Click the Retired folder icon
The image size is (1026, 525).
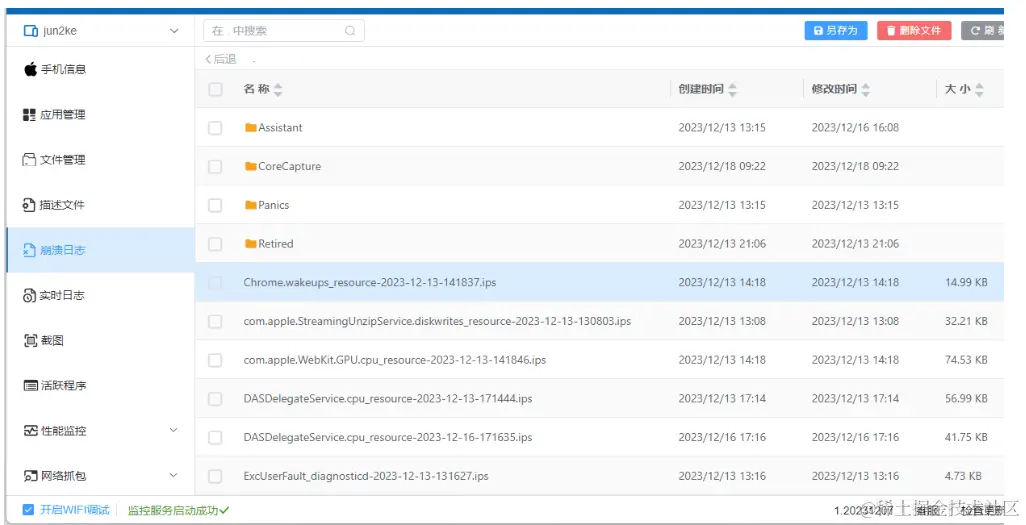pyautogui.click(x=251, y=244)
